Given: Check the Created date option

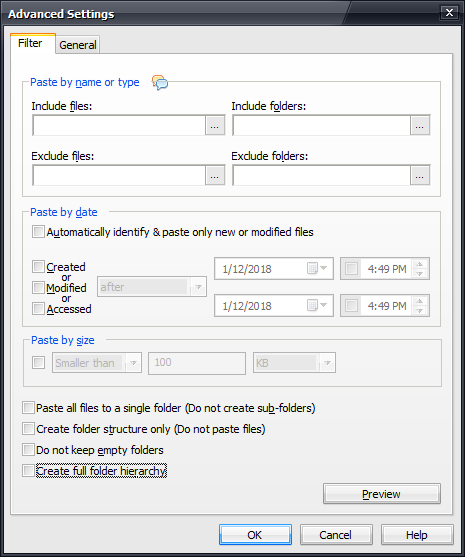Looking at the screenshot, I should (x=38, y=266).
